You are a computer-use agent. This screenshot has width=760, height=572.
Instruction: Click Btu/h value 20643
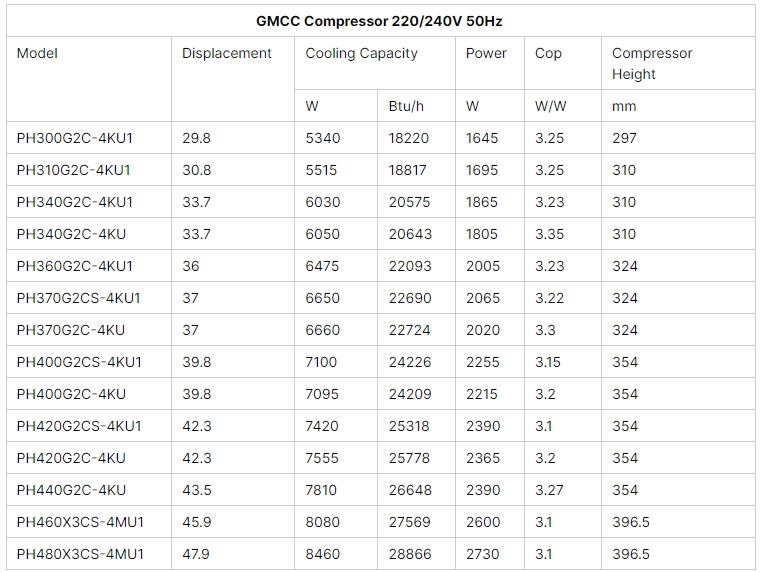pyautogui.click(x=410, y=234)
